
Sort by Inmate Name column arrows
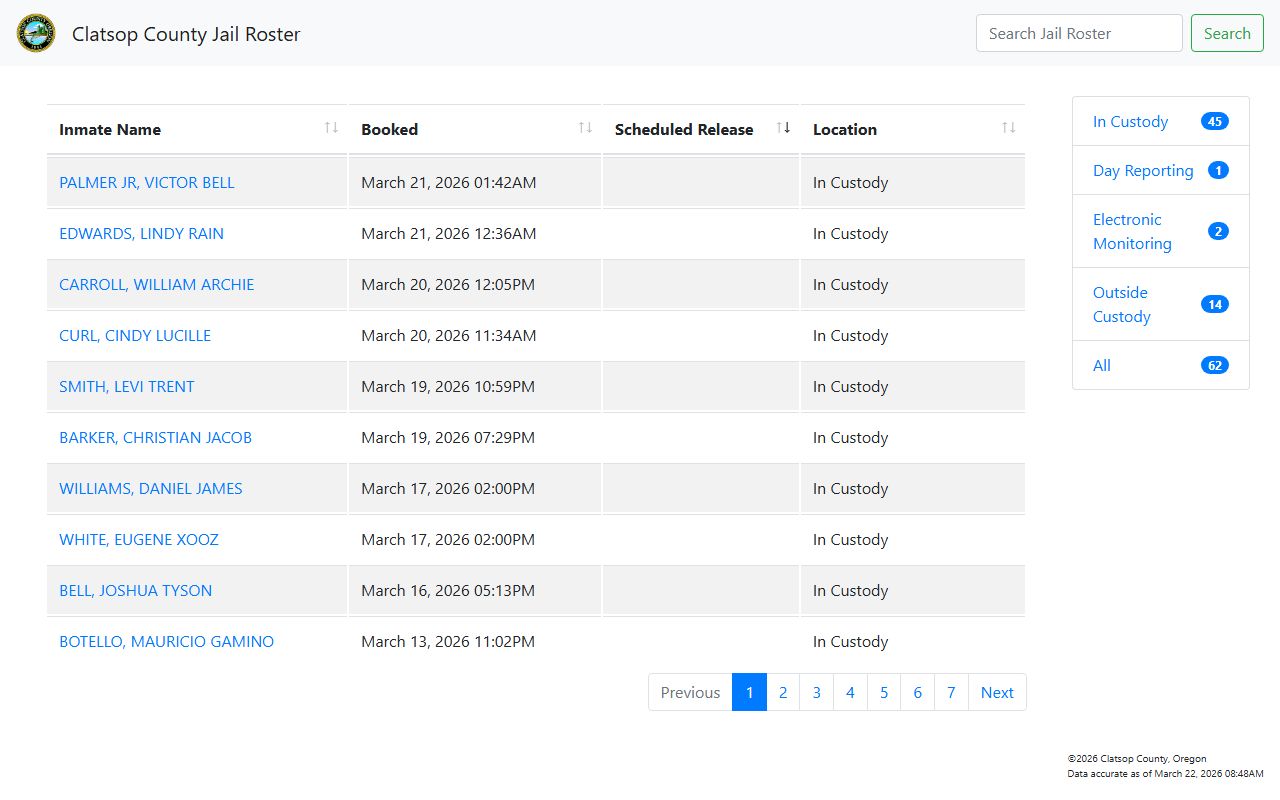click(x=331, y=128)
